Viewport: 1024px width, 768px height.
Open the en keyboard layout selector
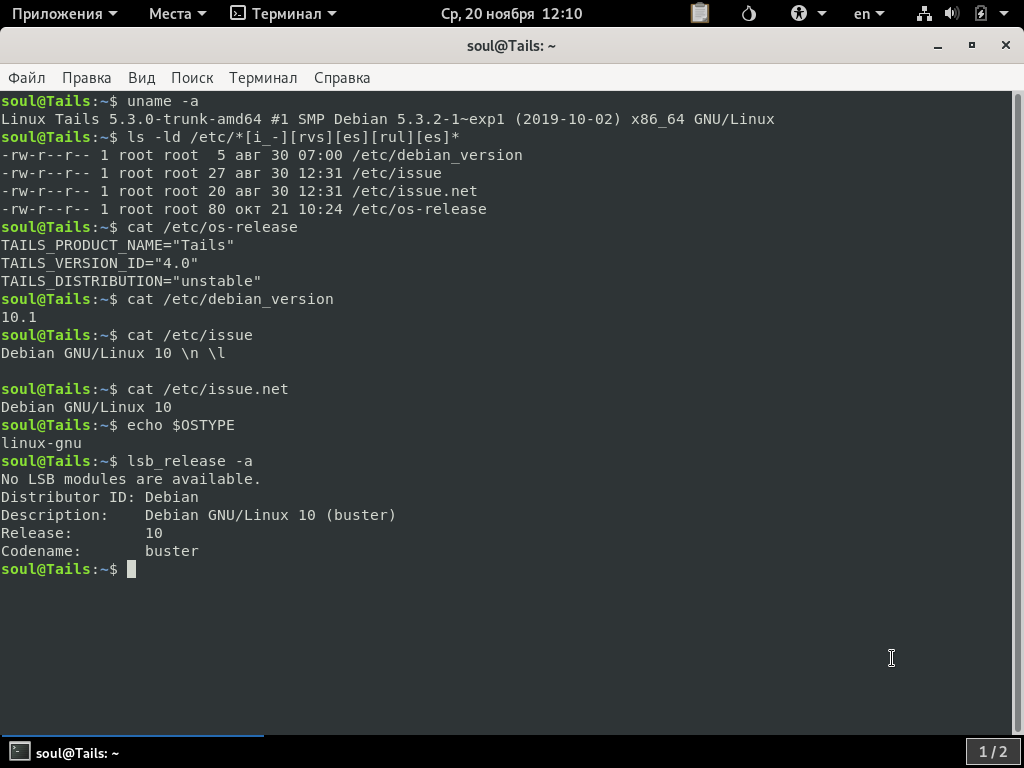pos(869,14)
